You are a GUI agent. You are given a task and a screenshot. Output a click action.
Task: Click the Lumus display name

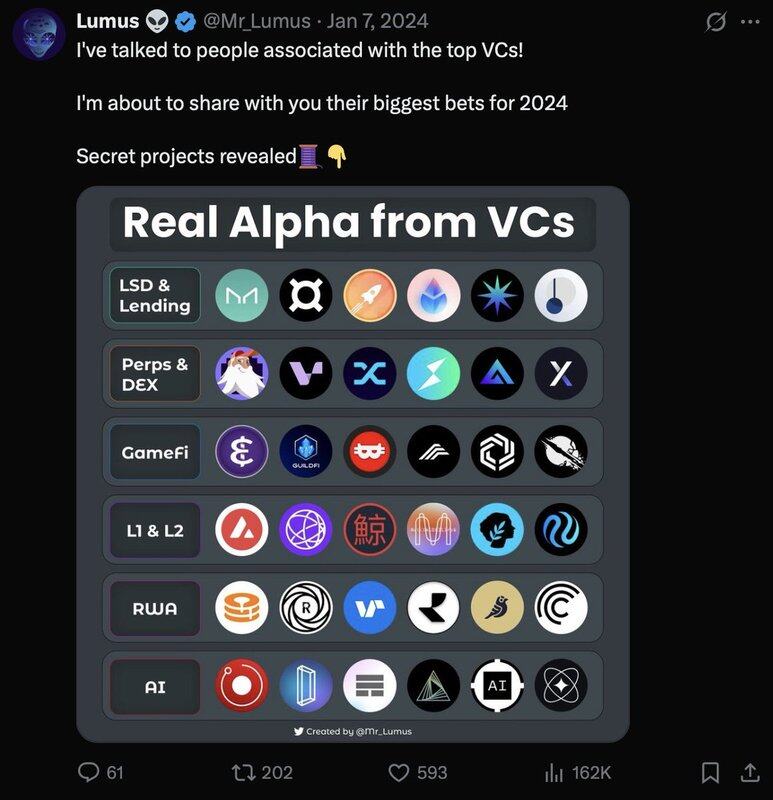point(107,21)
